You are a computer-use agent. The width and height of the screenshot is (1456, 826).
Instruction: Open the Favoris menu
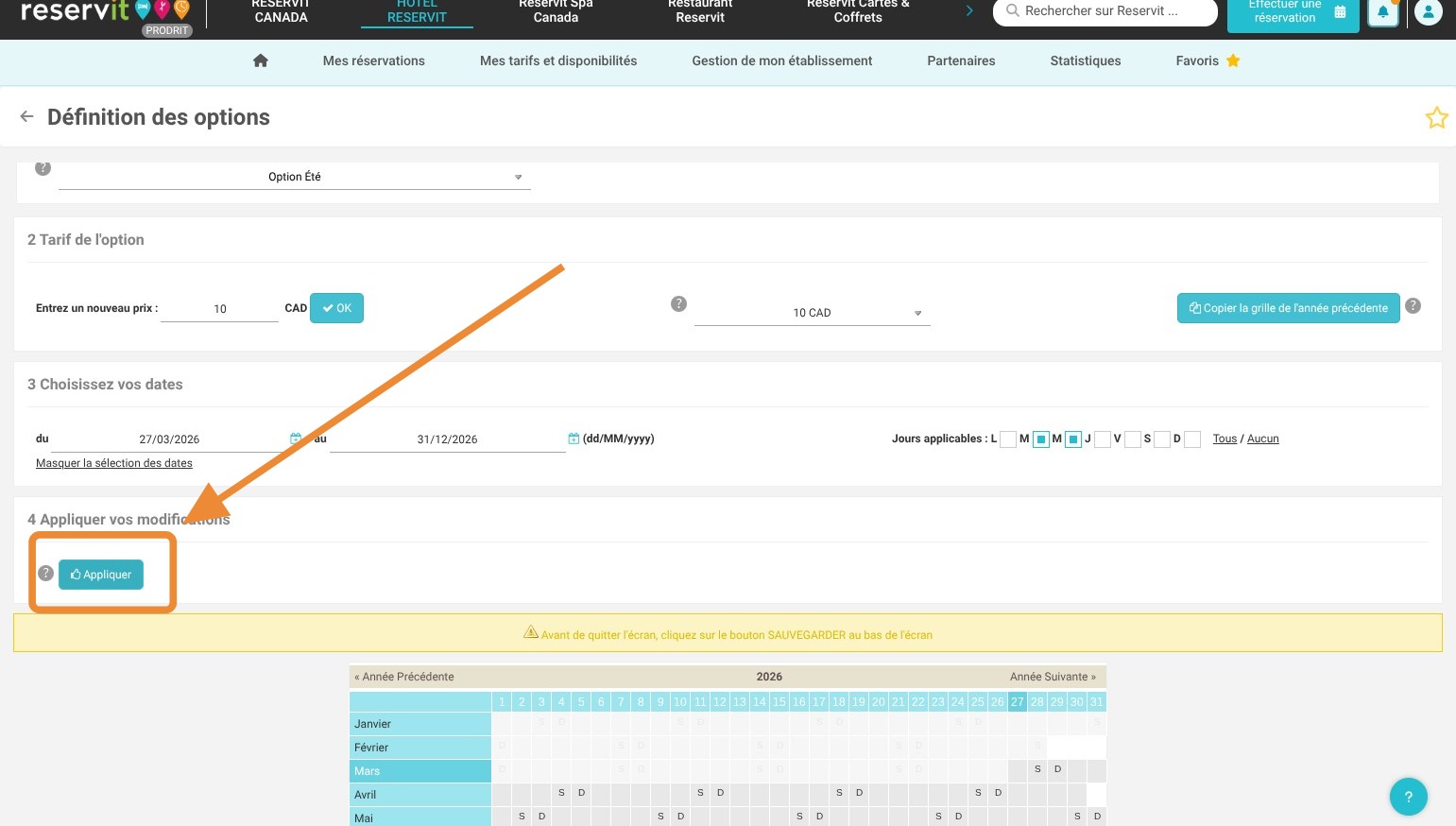[x=1208, y=60]
